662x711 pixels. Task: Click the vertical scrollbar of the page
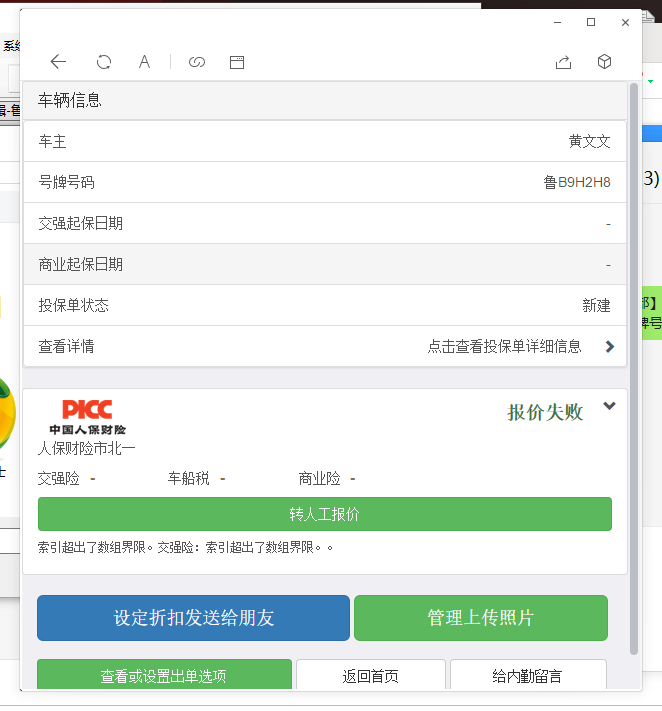[633, 368]
